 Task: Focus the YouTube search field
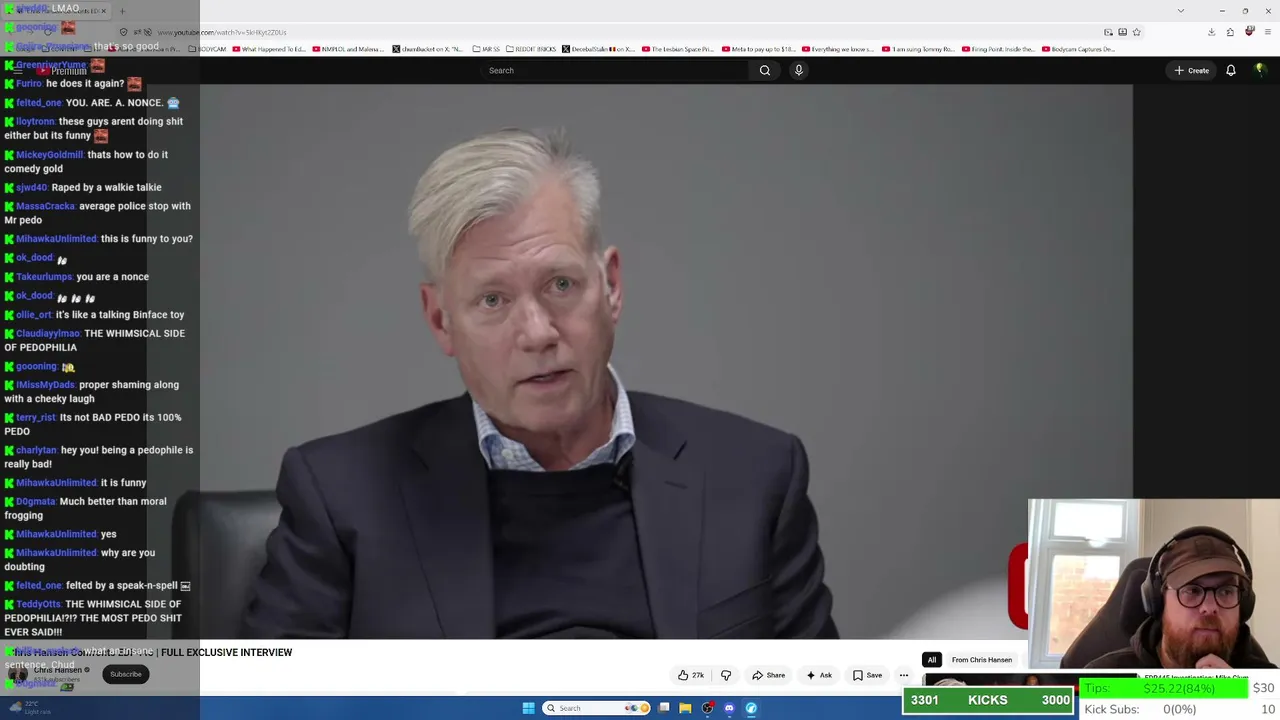tap(614, 70)
